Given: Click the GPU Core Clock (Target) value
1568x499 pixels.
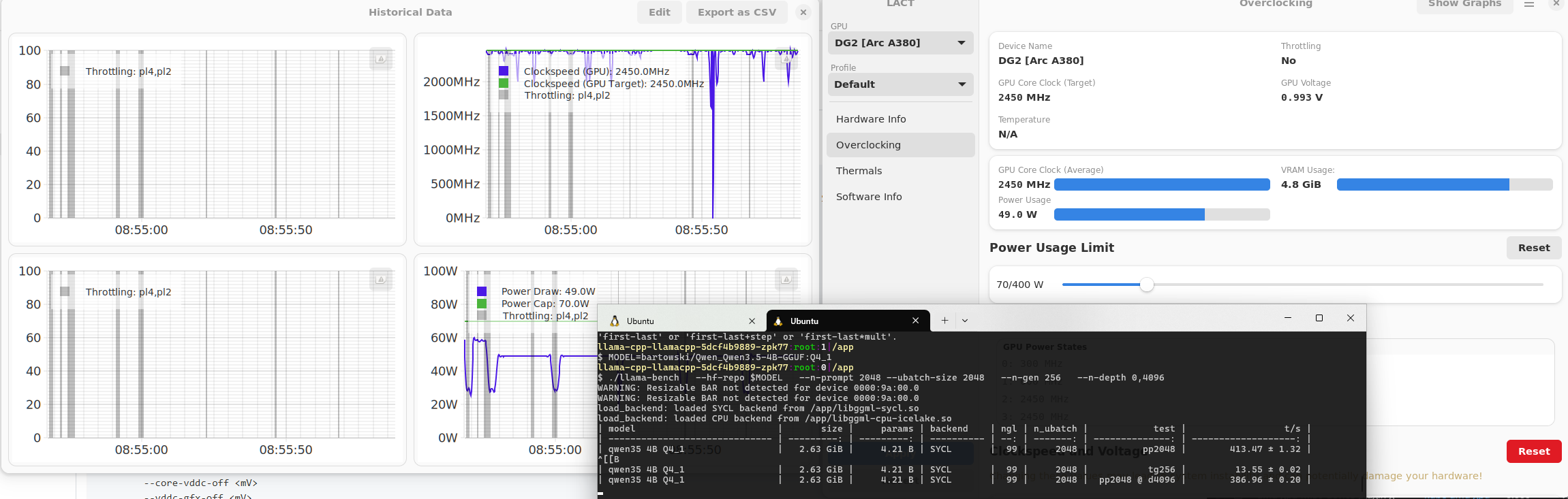Looking at the screenshot, I should (1024, 97).
